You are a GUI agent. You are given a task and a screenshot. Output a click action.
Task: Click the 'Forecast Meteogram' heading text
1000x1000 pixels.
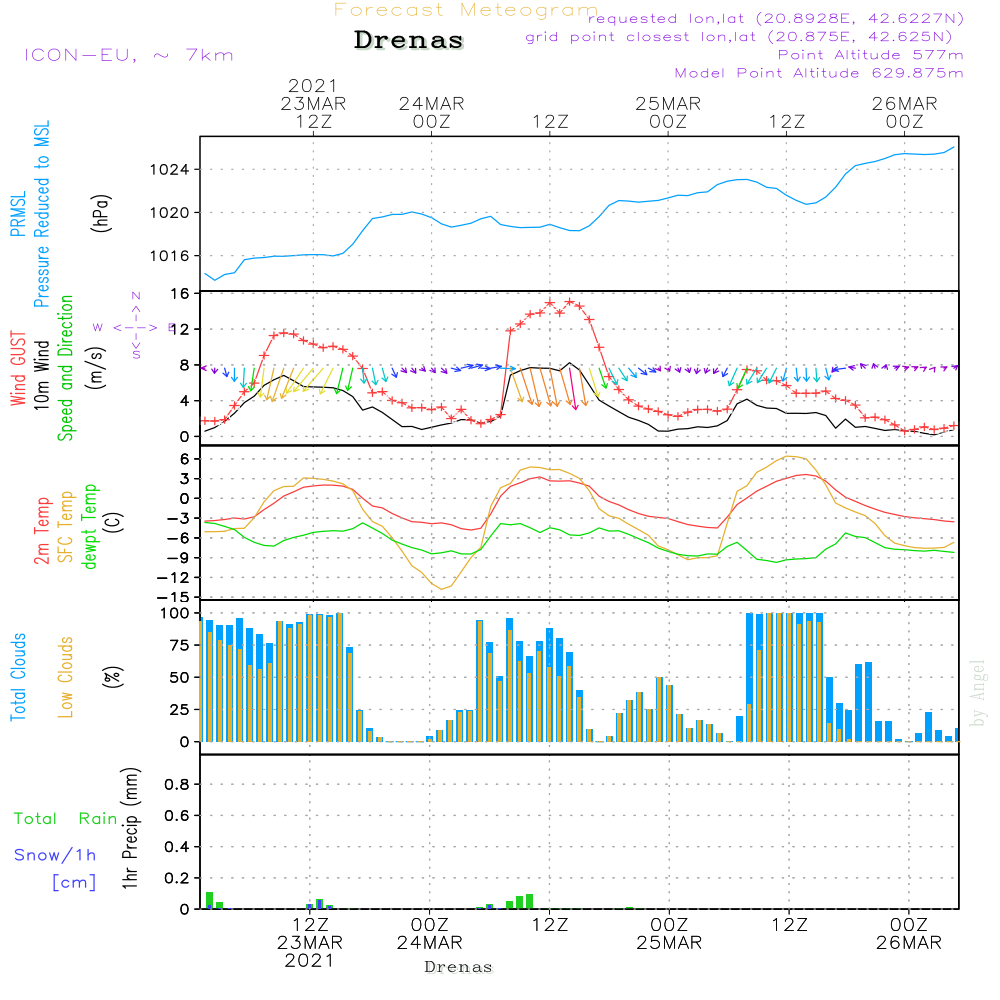coord(466,10)
